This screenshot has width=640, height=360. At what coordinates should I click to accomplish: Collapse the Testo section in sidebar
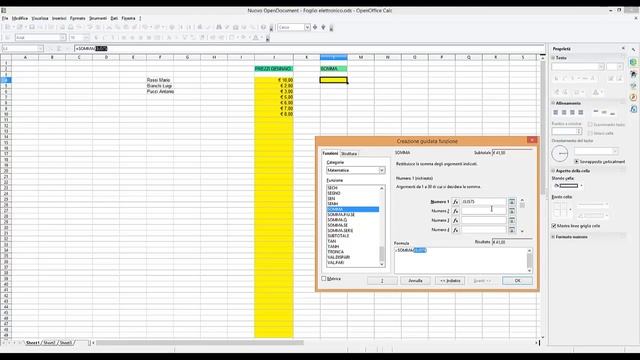tap(554, 58)
